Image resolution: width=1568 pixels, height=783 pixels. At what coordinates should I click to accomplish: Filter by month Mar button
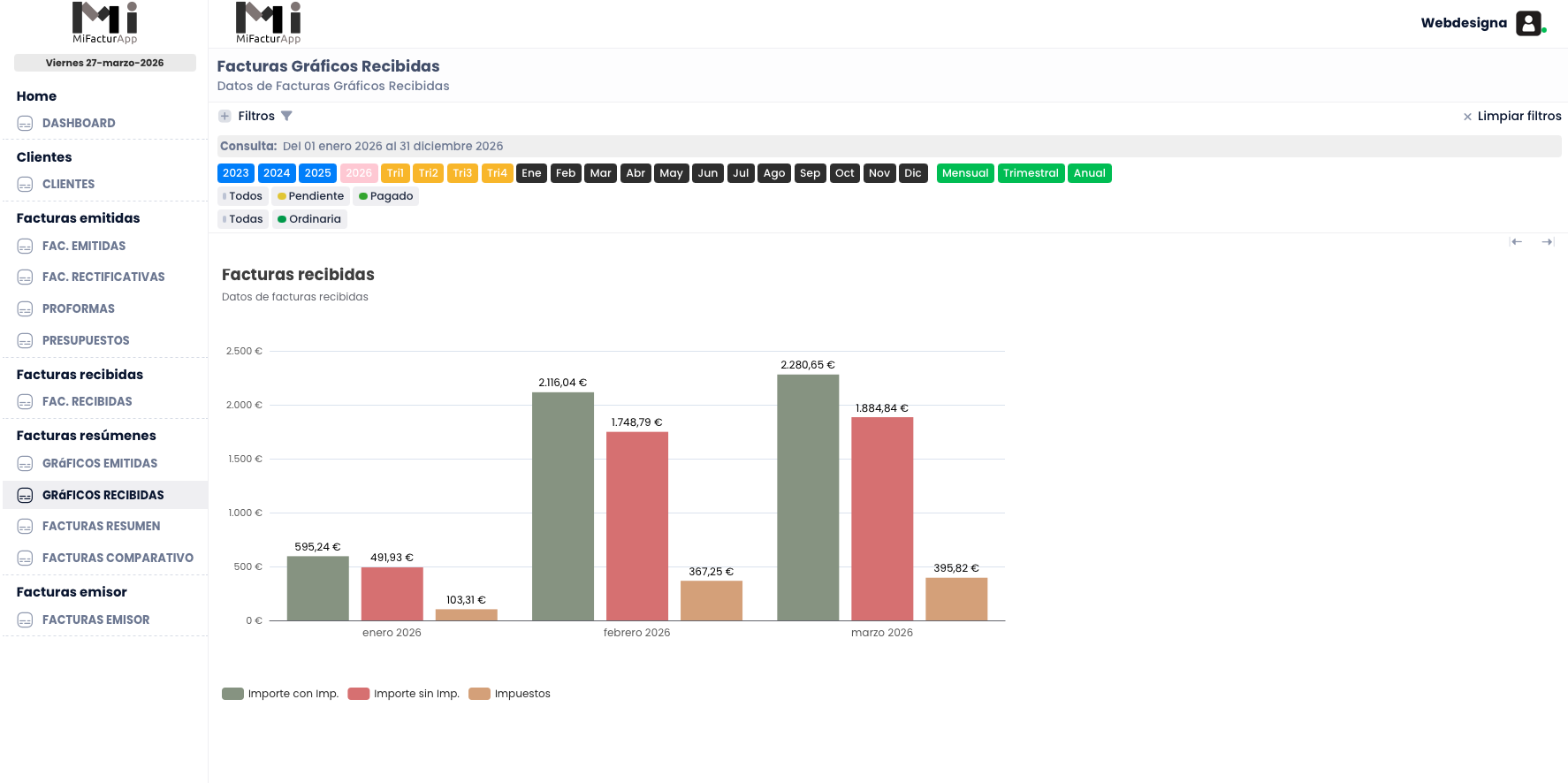[x=601, y=173]
